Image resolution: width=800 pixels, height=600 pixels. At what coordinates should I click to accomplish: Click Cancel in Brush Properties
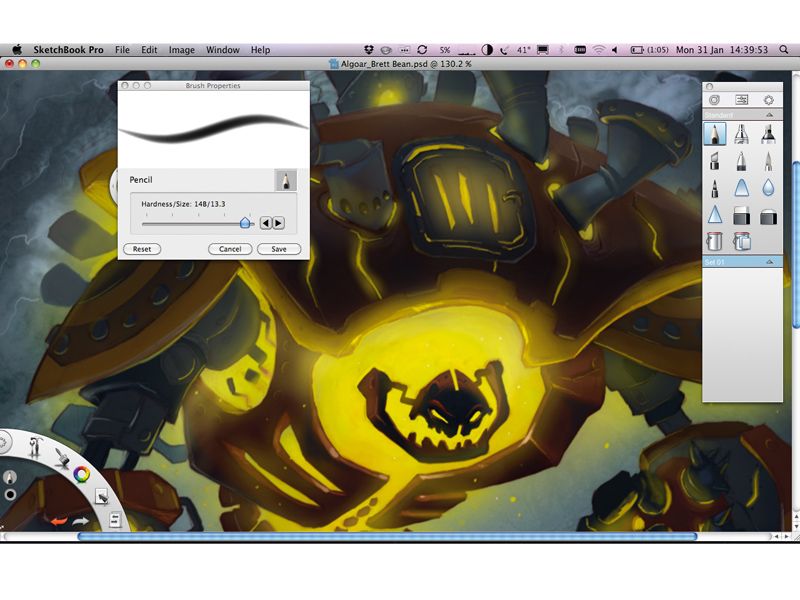pyautogui.click(x=230, y=249)
